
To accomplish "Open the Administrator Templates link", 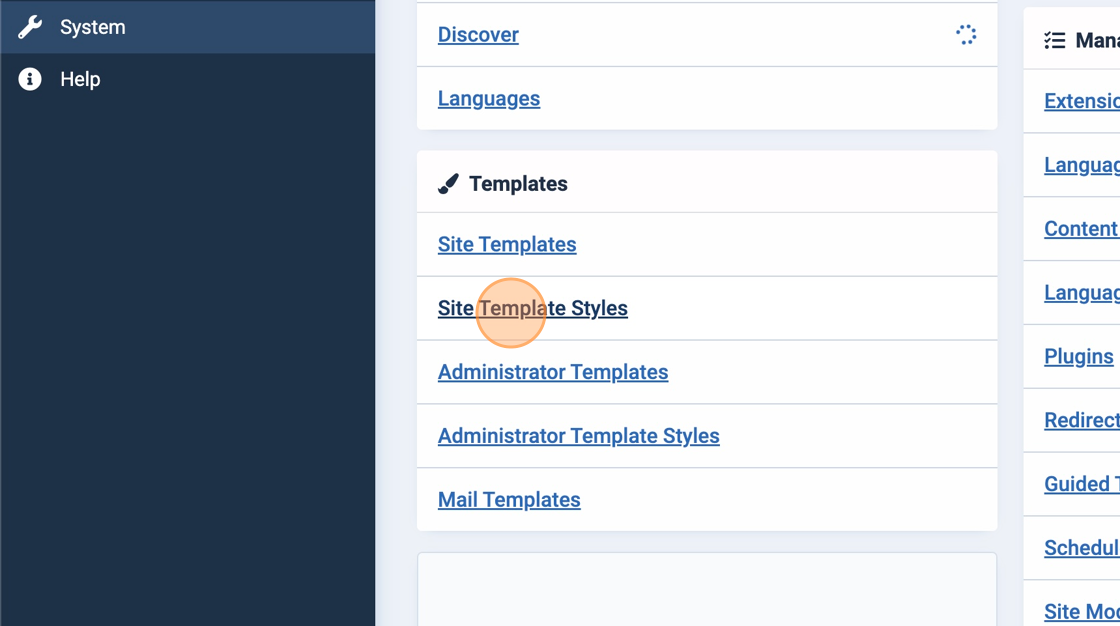I will tap(553, 372).
